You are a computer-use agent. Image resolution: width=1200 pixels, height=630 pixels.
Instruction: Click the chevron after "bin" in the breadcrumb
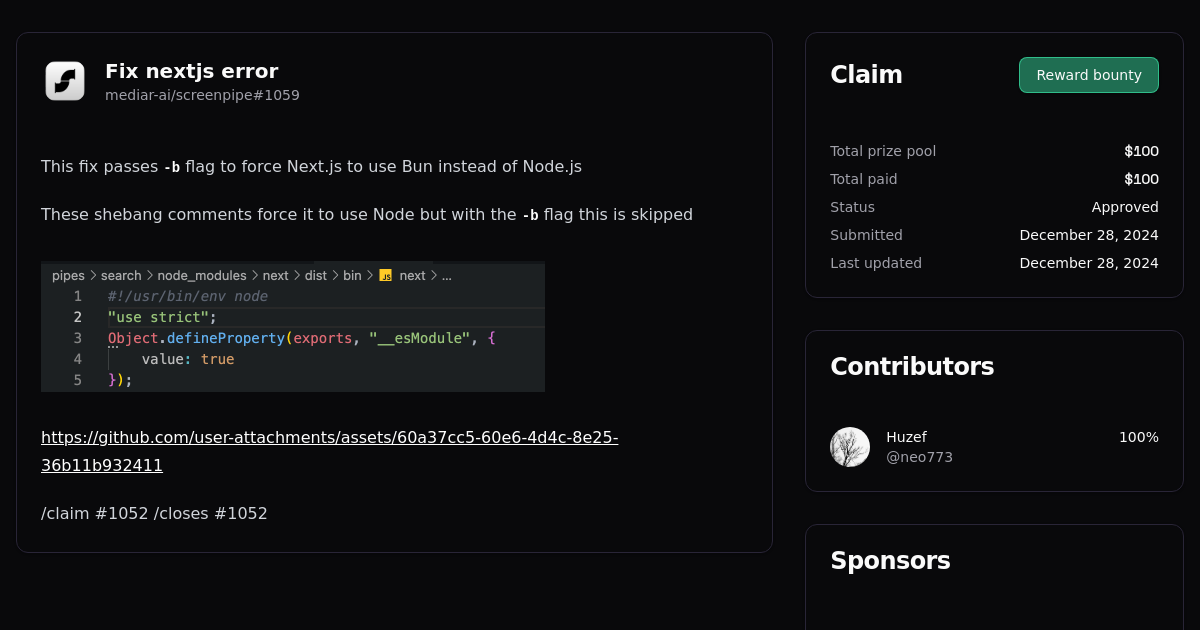371,275
